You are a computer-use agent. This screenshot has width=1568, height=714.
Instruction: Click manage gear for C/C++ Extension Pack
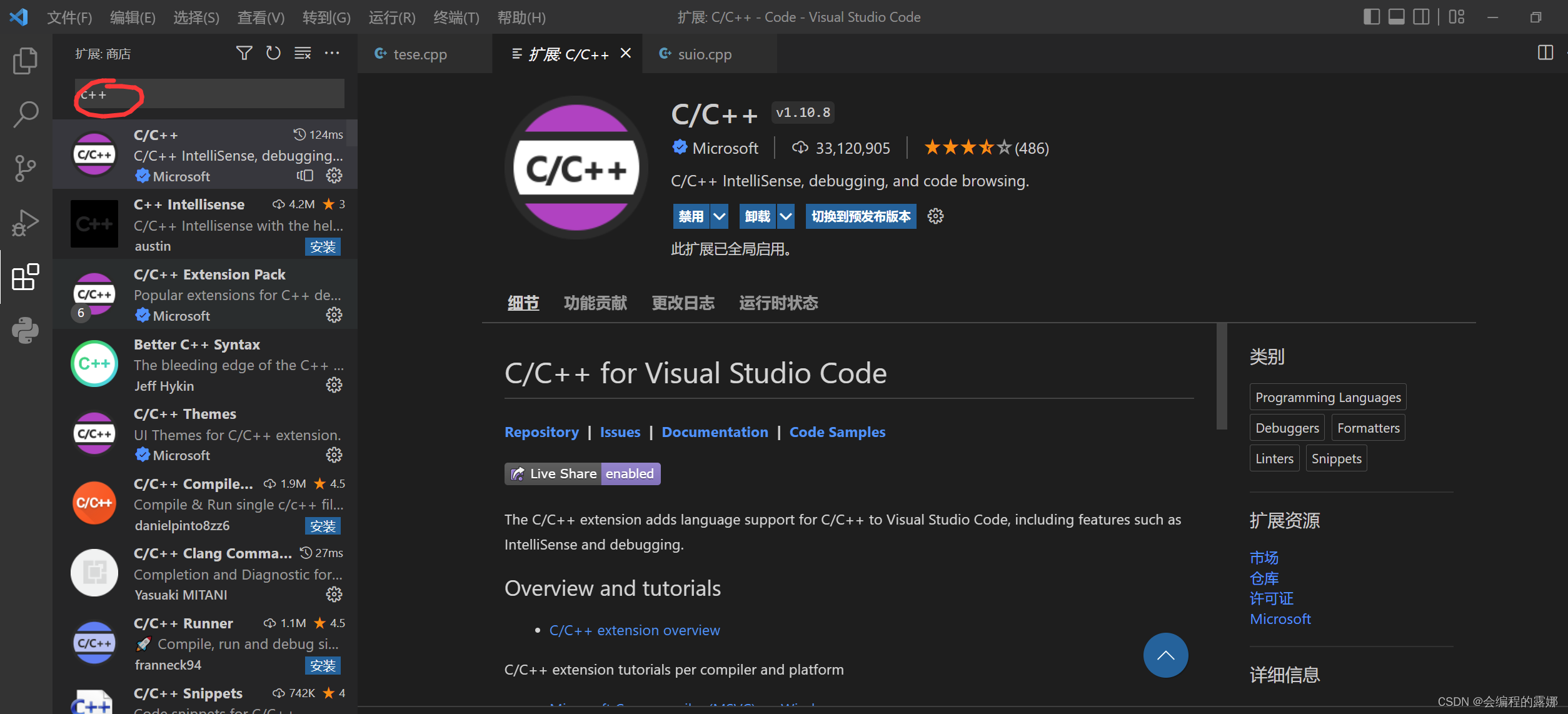point(334,315)
